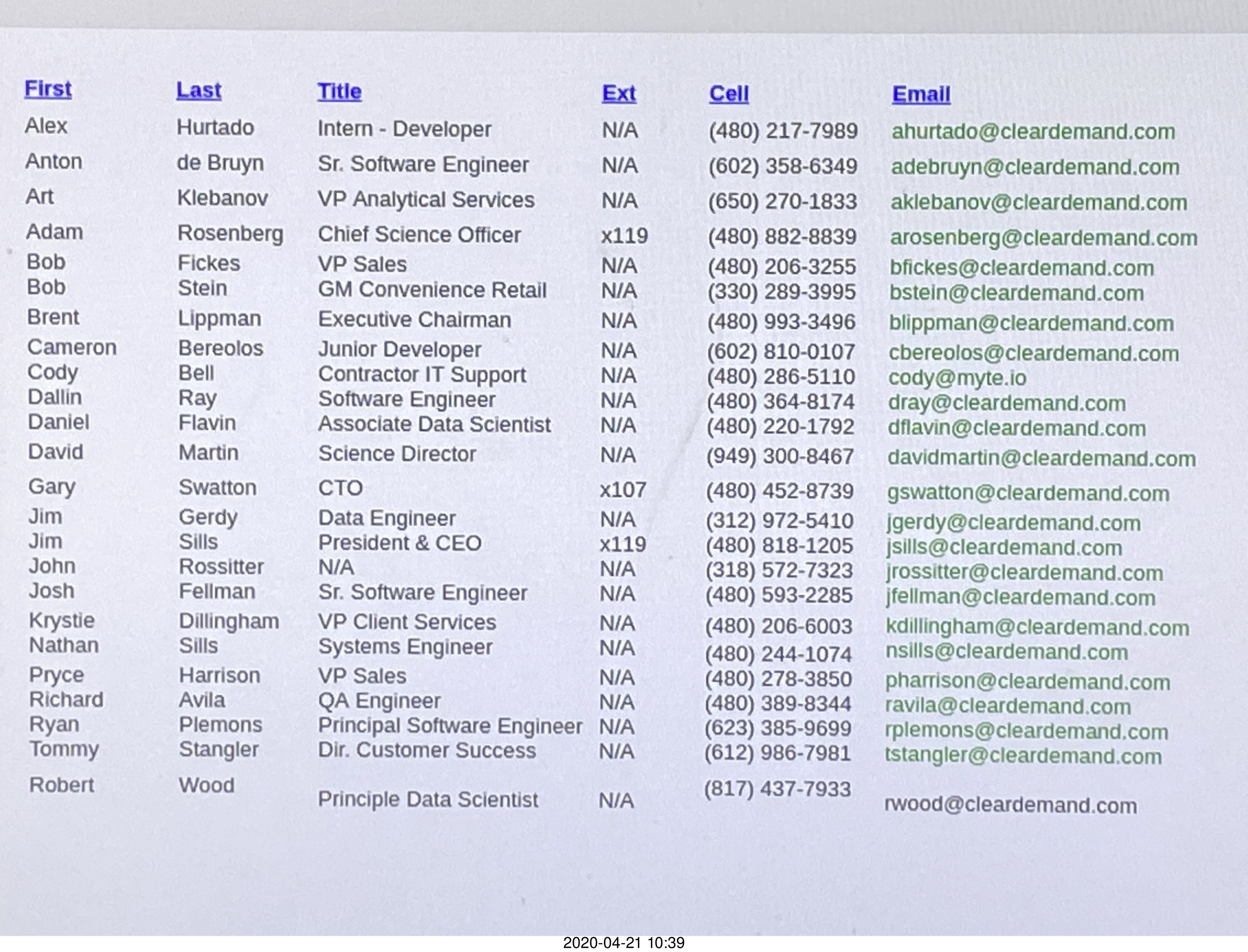Select the title 'VP Analytical Services'
The height and width of the screenshot is (952, 1248).
click(426, 199)
